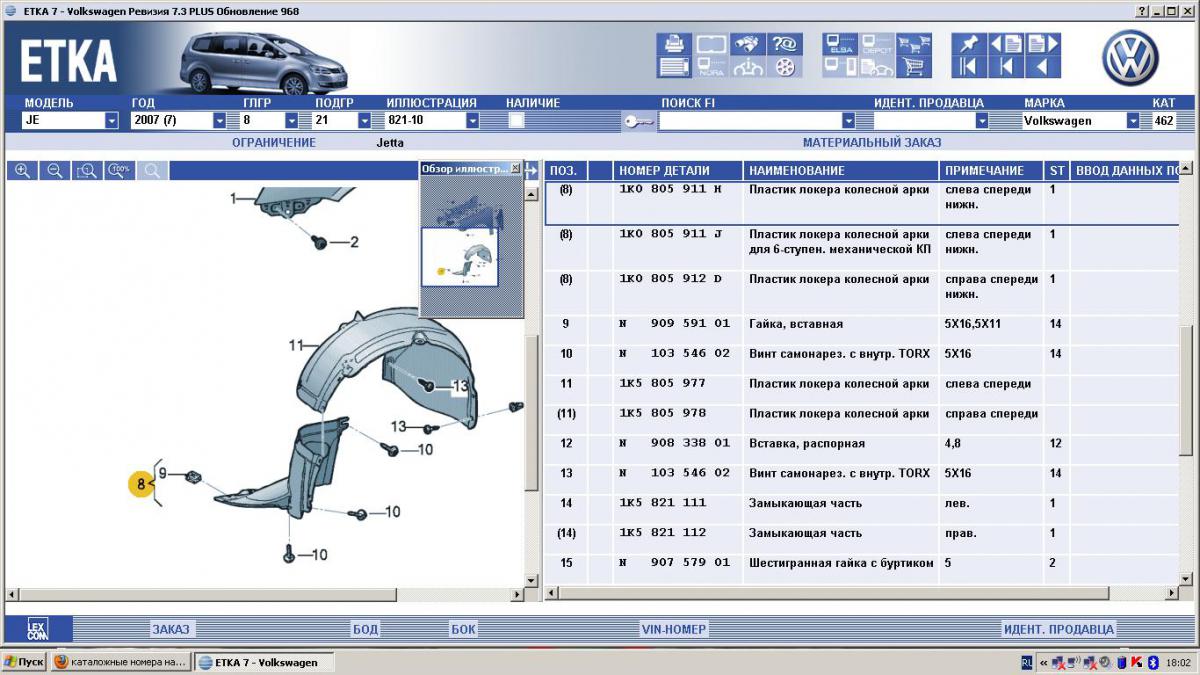Click the VIN-НОМЕР bottom menu item
1200x675 pixels.
click(674, 629)
